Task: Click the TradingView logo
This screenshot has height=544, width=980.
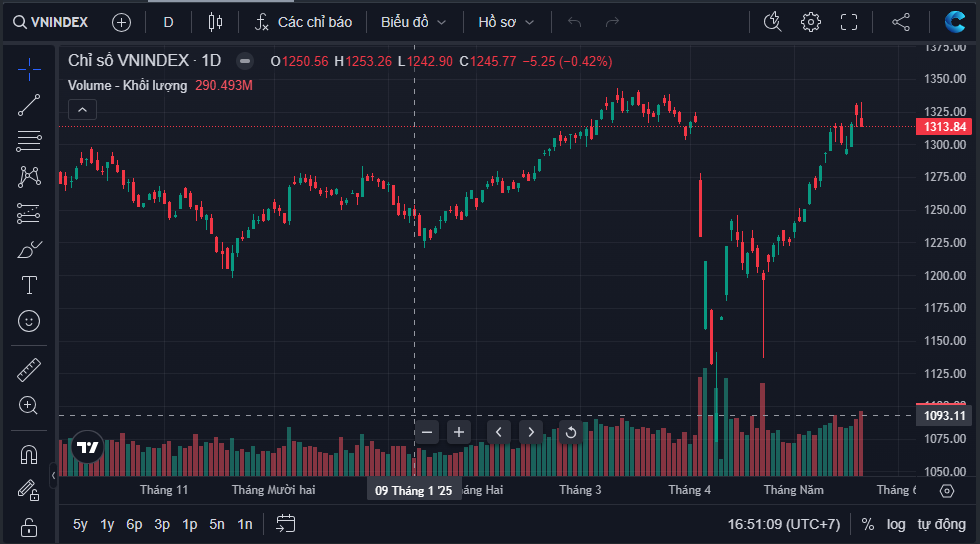Action: (88, 447)
